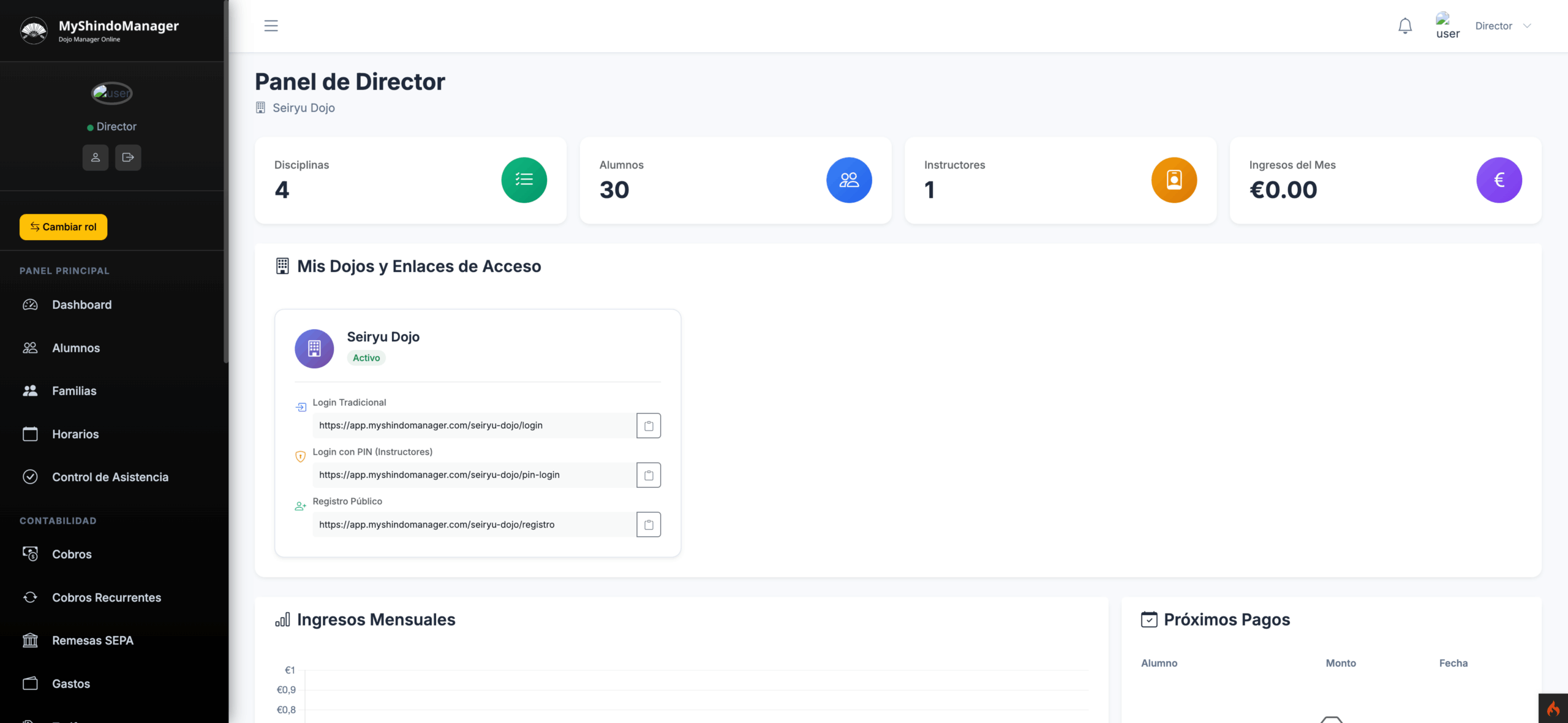
Task: Click the hamburger menu icon
Action: pos(271,26)
